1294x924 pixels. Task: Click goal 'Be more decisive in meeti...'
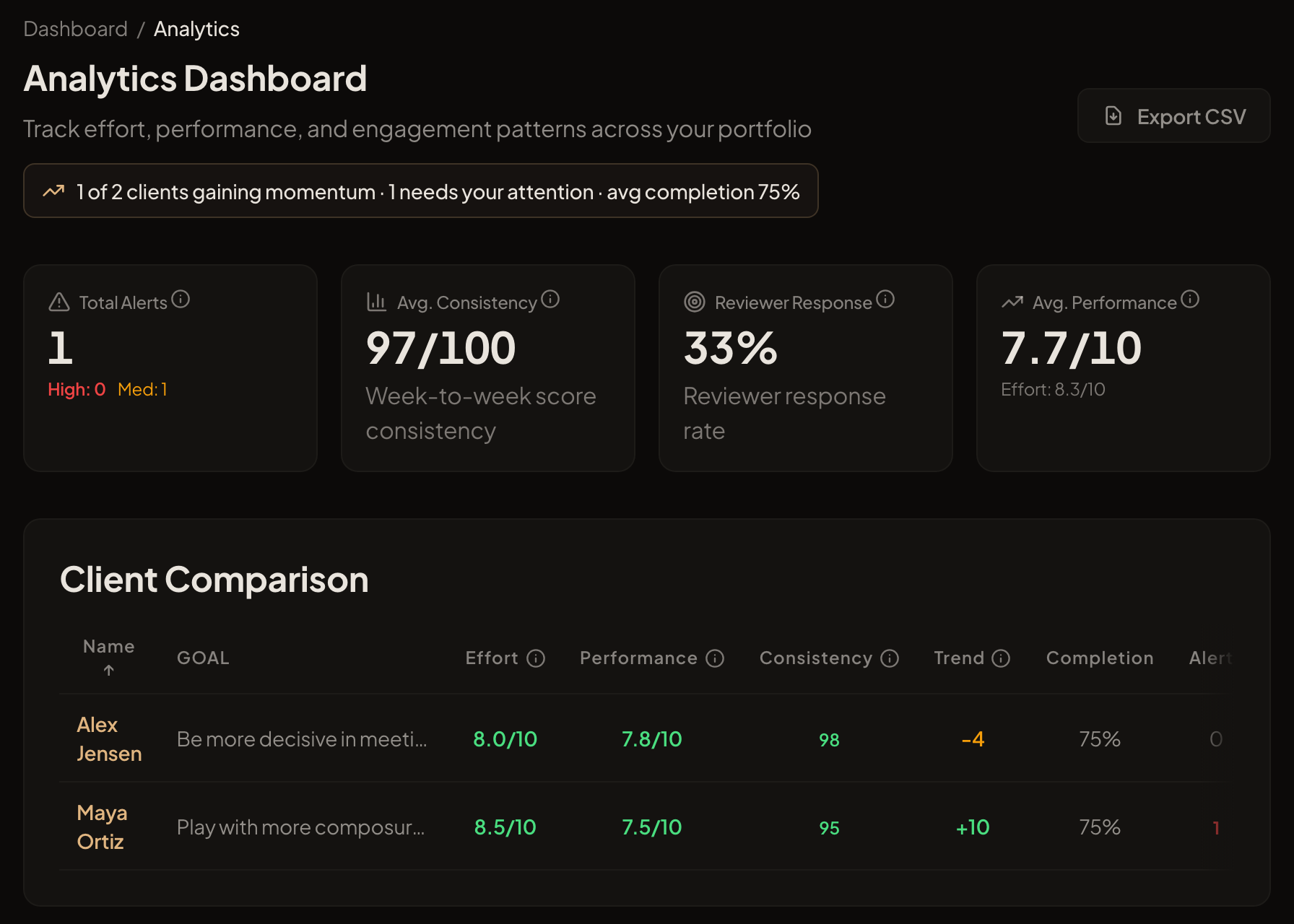pos(302,738)
